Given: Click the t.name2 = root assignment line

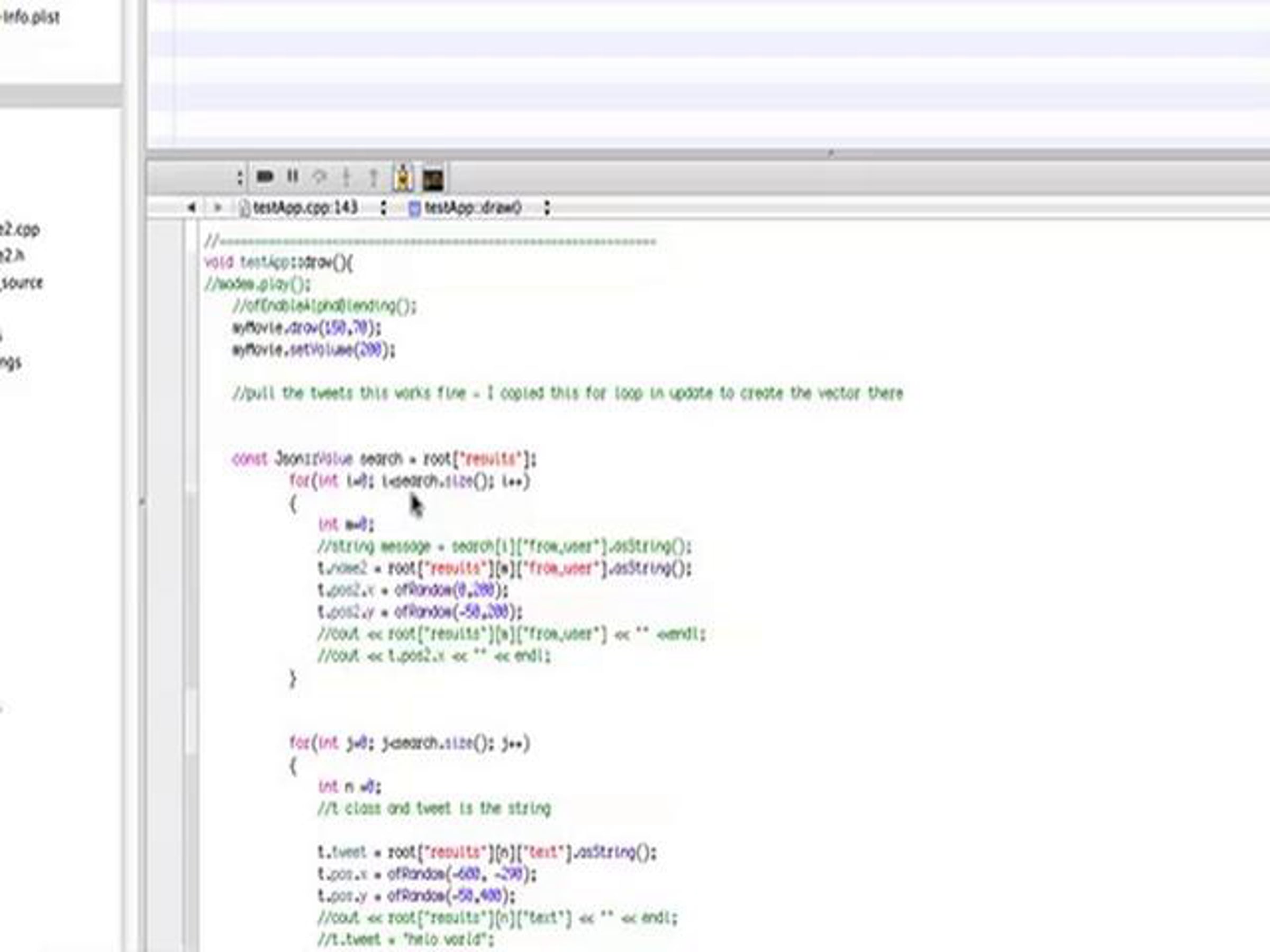Looking at the screenshot, I should [505, 568].
